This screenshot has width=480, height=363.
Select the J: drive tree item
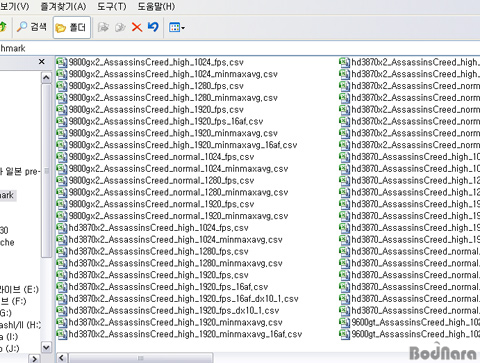click(x=10, y=349)
